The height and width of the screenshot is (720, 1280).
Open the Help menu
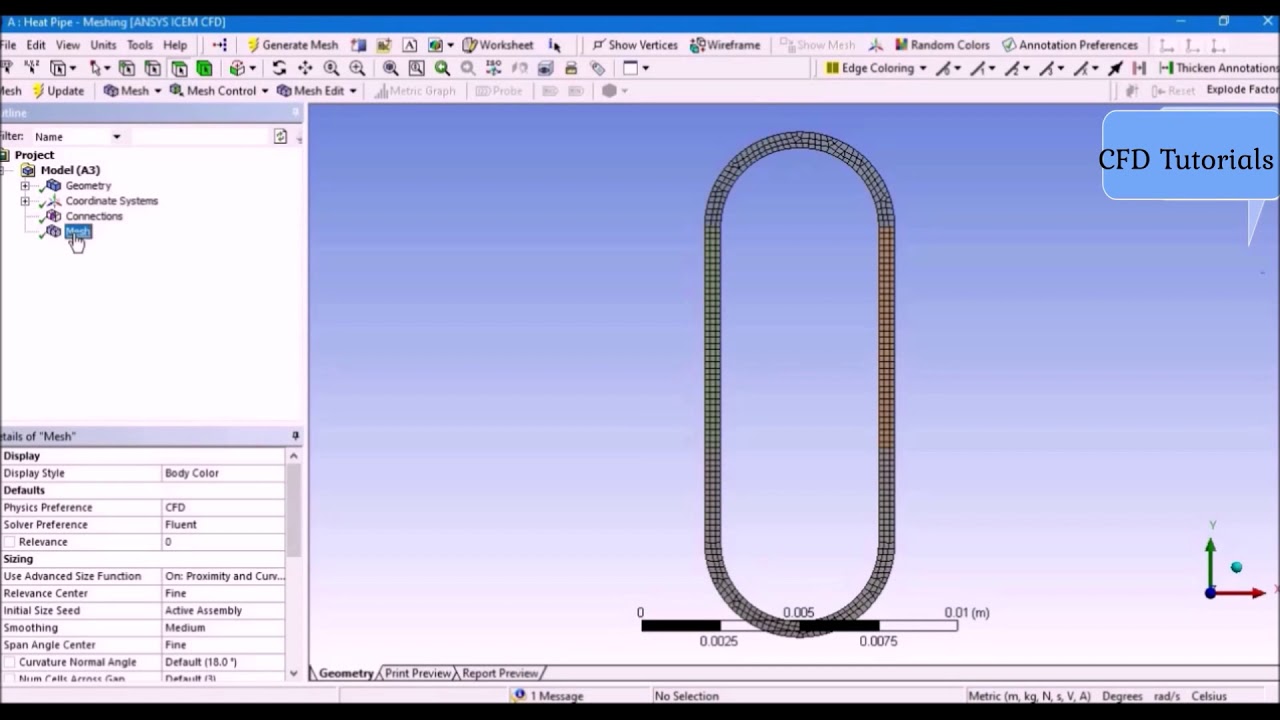(x=175, y=45)
